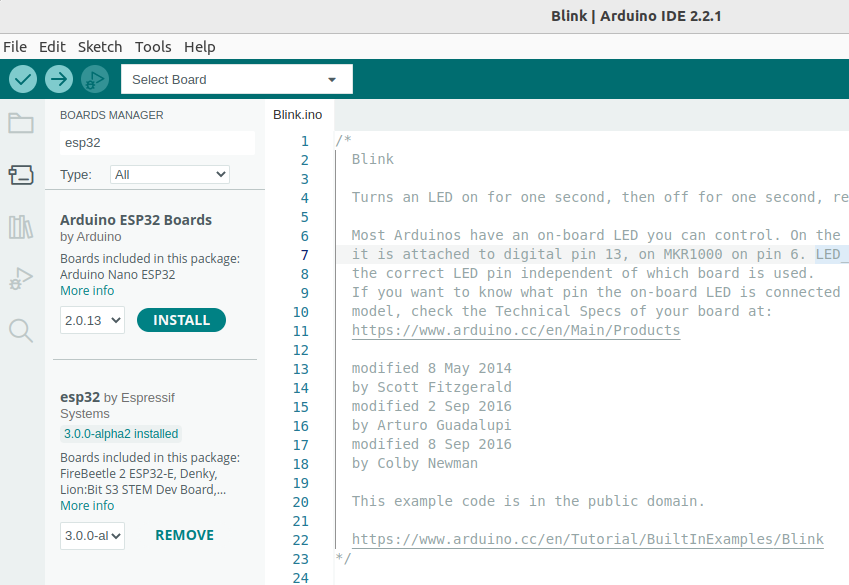Viewport: 849px width, 585px height.
Task: Open More info for Arduino ESP32 Boards
Action: pos(87,291)
